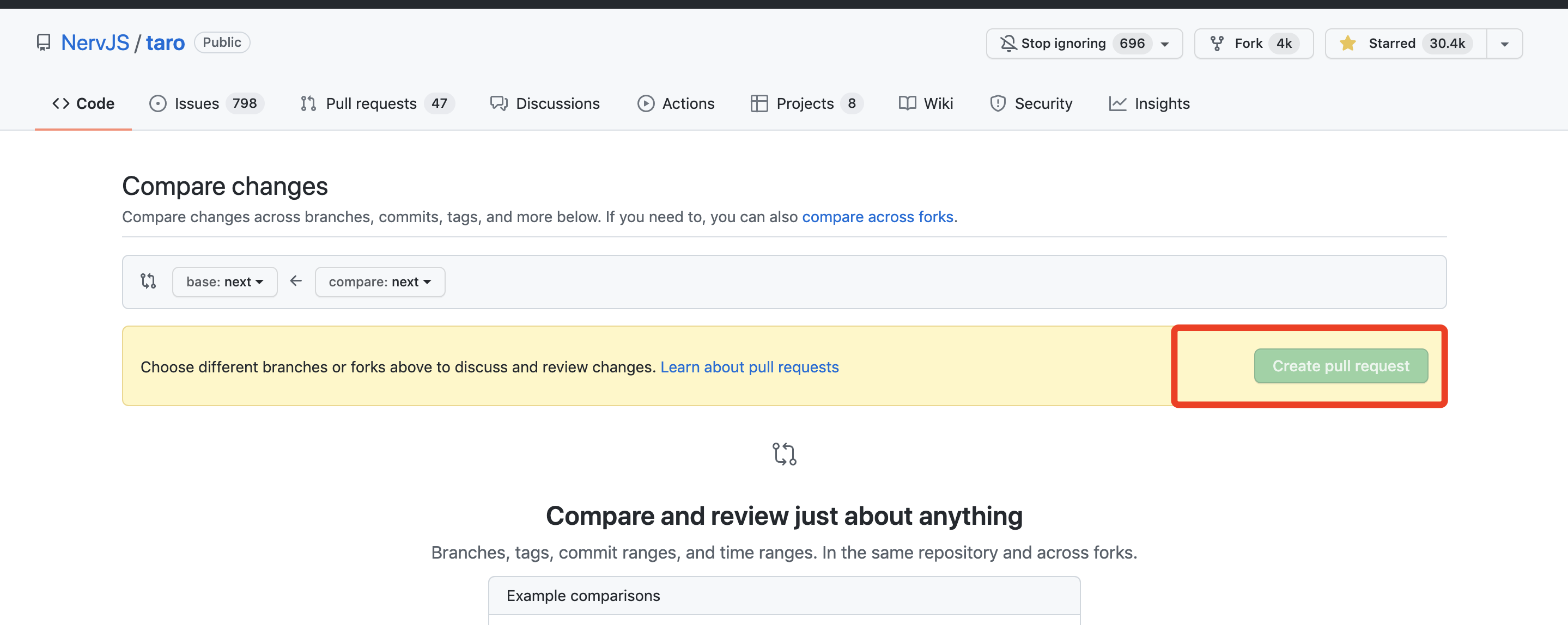1568x625 pixels.
Task: Open the NervJS organization link
Action: [x=95, y=42]
